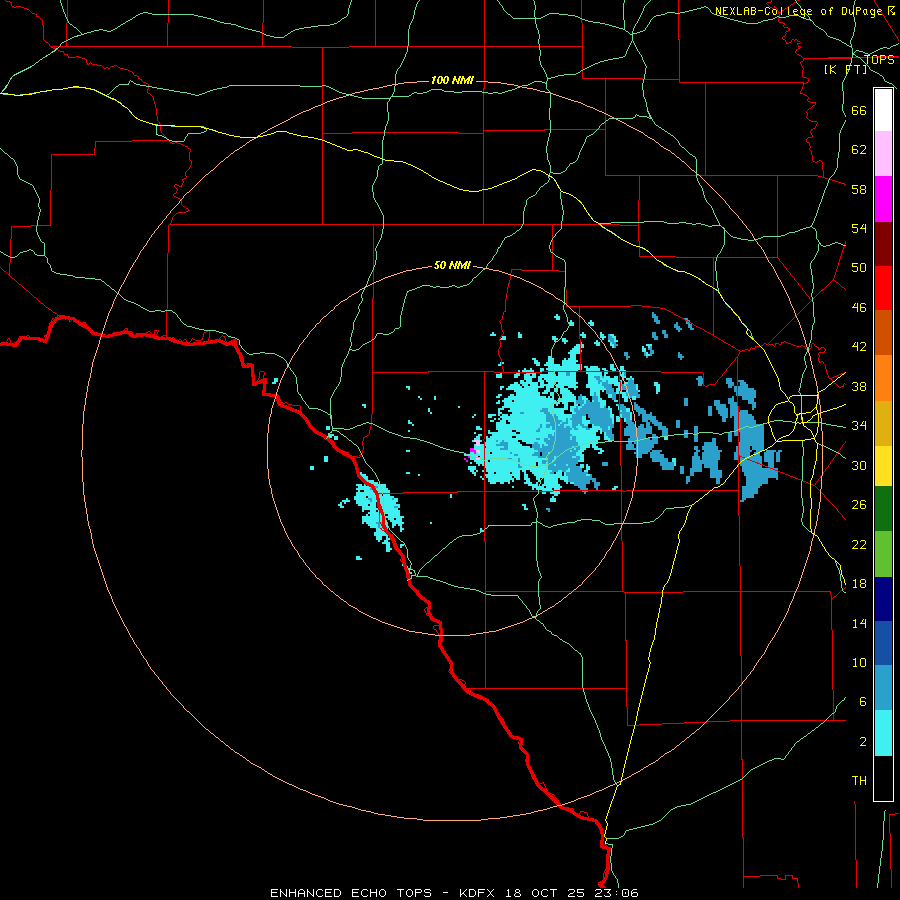Click the "26" scale label
This screenshot has height=900, width=900.
859,505
